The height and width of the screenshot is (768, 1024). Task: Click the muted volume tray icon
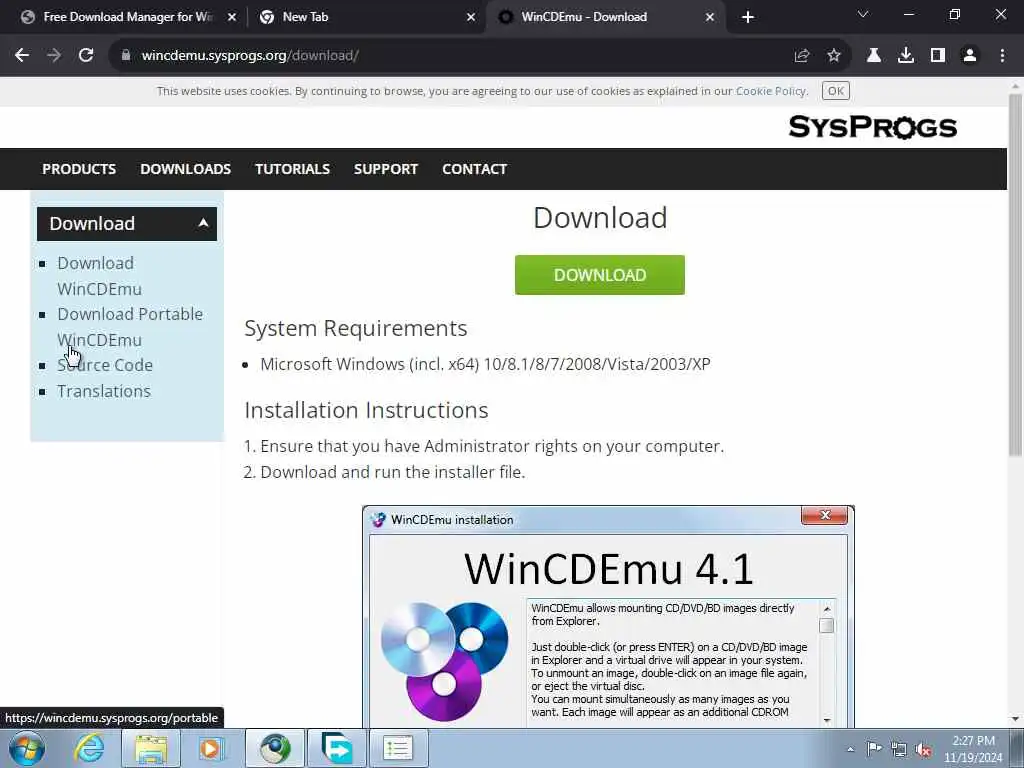[x=923, y=749]
